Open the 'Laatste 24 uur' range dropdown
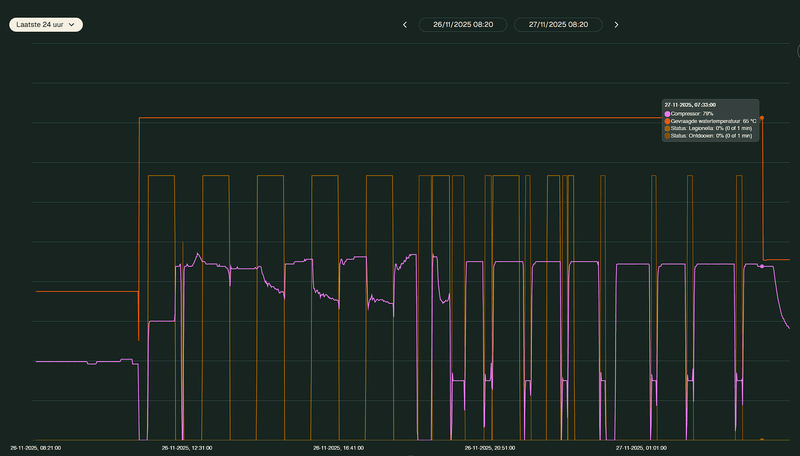The width and height of the screenshot is (800, 456). [46, 24]
